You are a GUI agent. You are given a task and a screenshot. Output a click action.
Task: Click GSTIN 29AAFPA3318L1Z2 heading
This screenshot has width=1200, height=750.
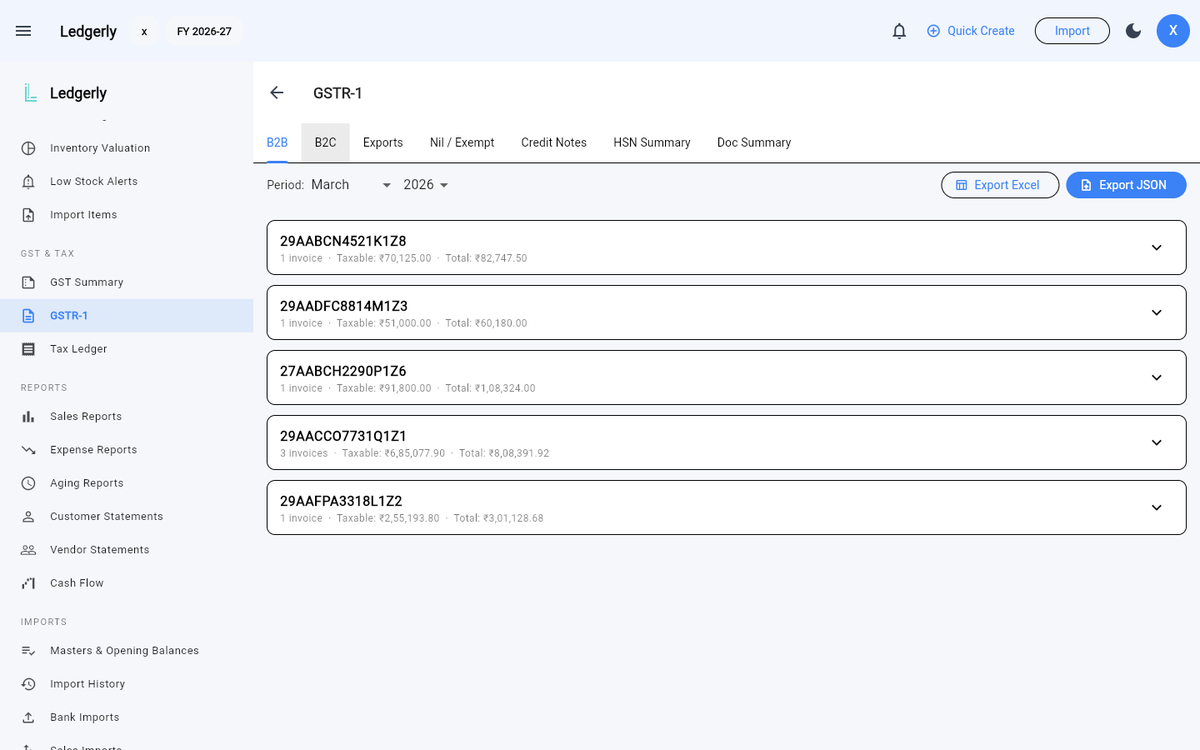(x=341, y=501)
